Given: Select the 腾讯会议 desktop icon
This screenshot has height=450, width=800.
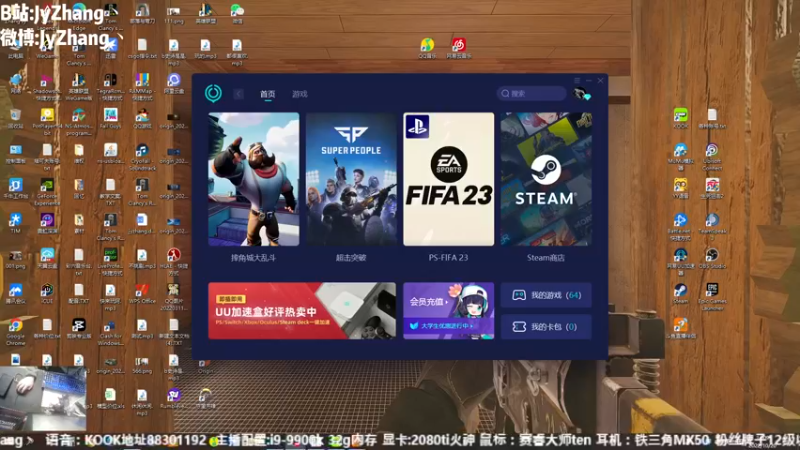Looking at the screenshot, I should tap(15, 294).
